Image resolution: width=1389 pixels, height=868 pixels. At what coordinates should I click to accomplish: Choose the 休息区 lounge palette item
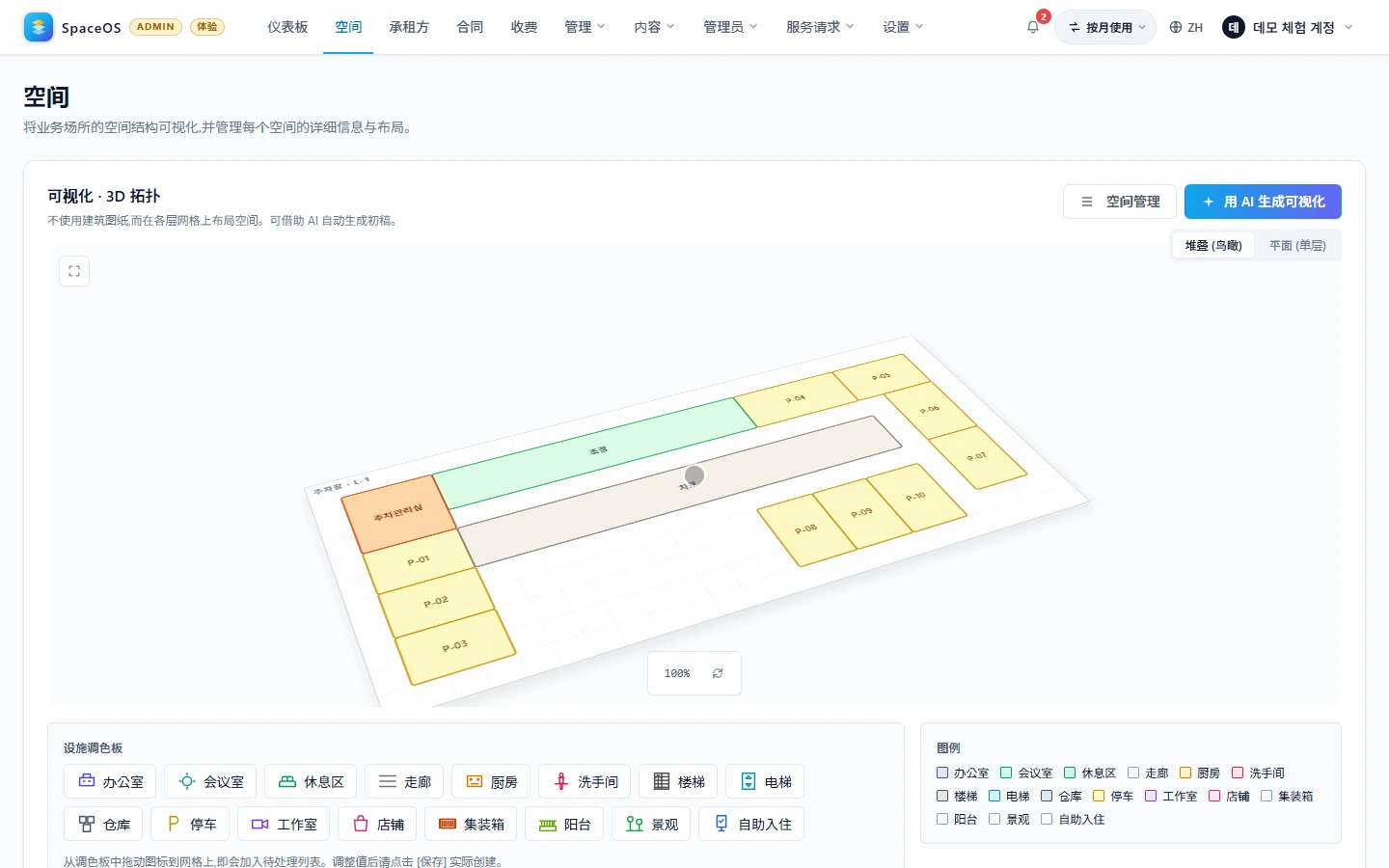311,781
